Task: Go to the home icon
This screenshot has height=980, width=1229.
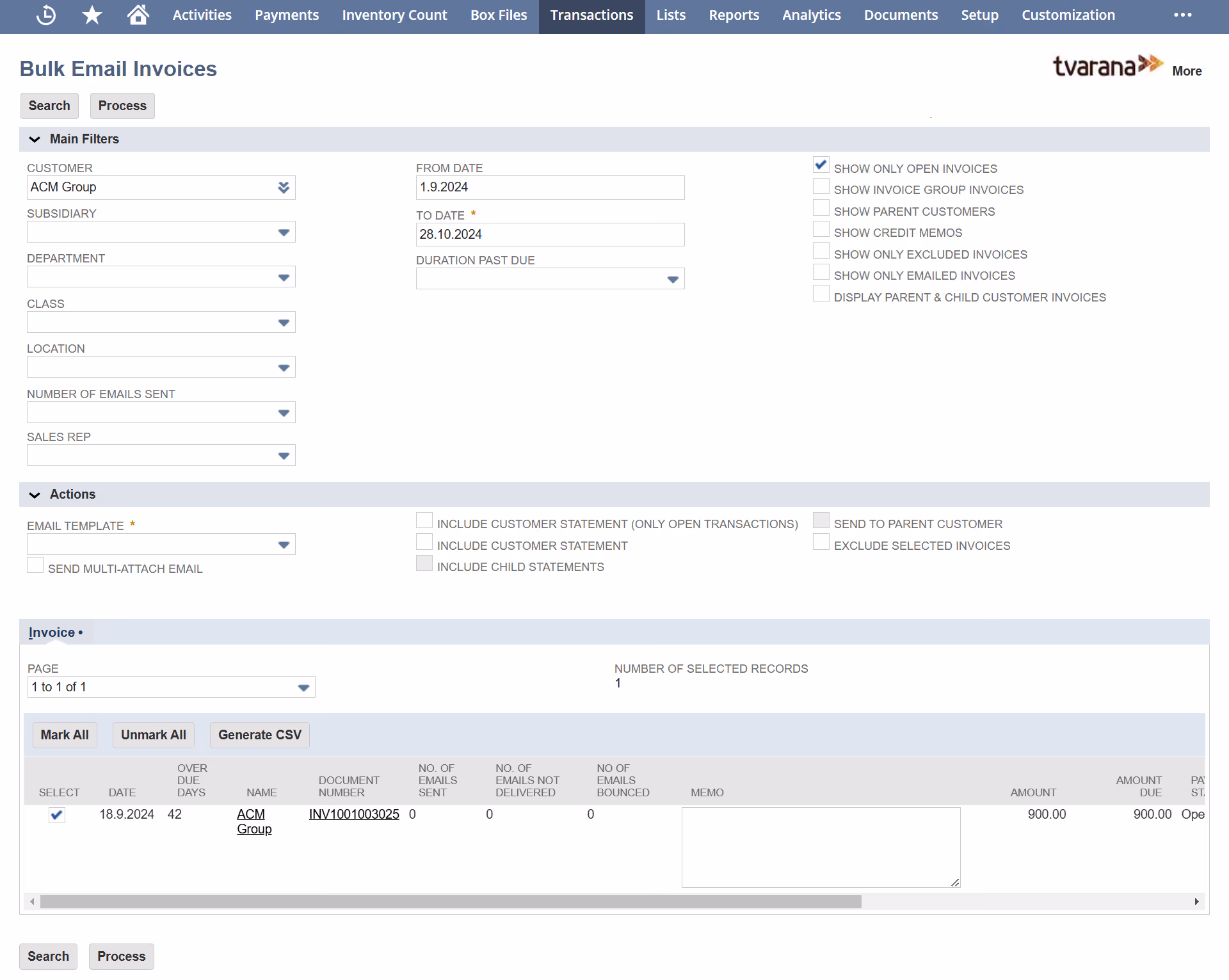Action: click(x=138, y=14)
